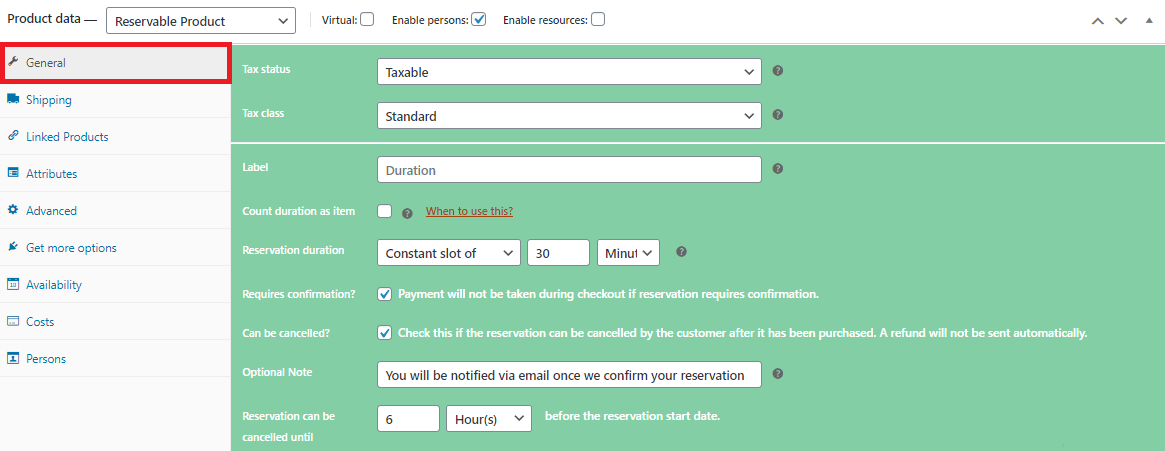Viewport: 1165px width, 451px height.
Task: Click the help icon beside Tax class
Action: (778, 115)
